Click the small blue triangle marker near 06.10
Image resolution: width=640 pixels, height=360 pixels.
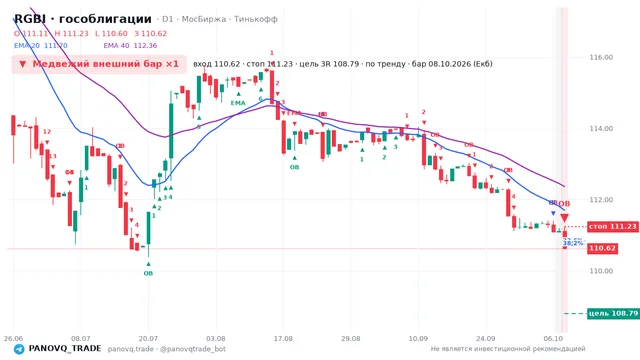553,213
